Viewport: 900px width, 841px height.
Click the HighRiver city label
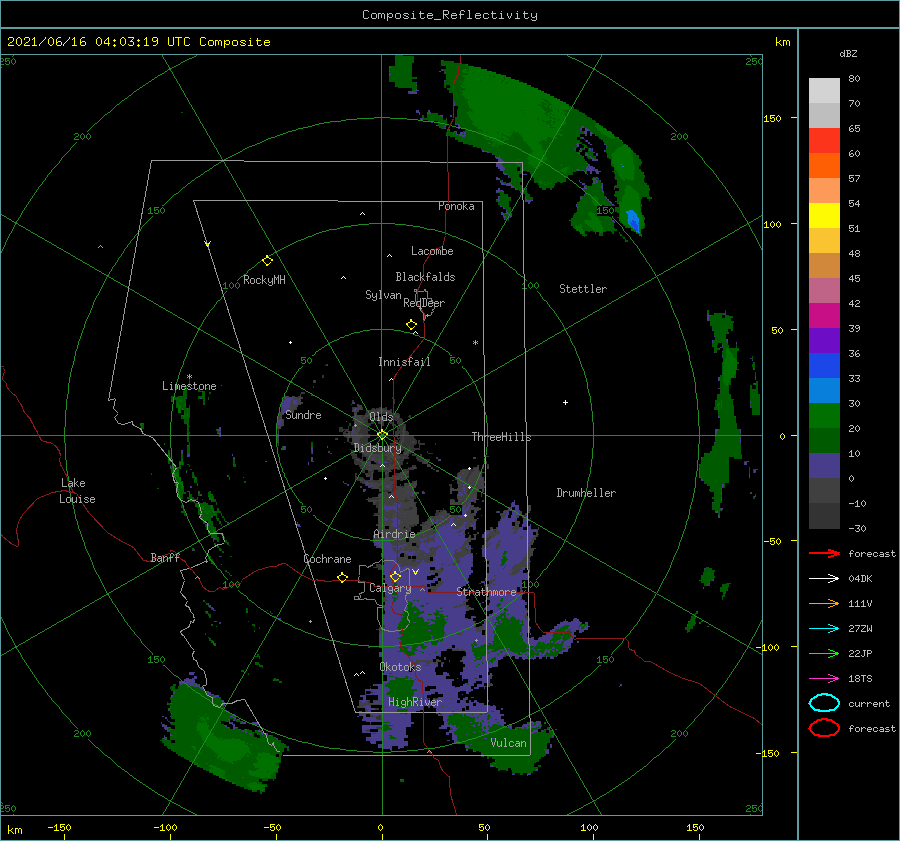415,702
